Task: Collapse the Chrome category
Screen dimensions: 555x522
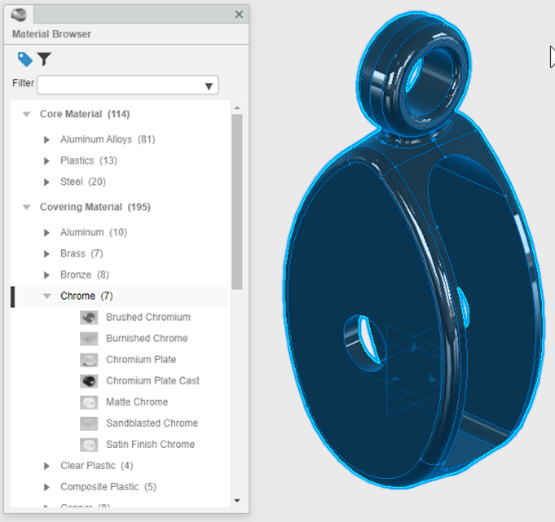Action: point(47,296)
